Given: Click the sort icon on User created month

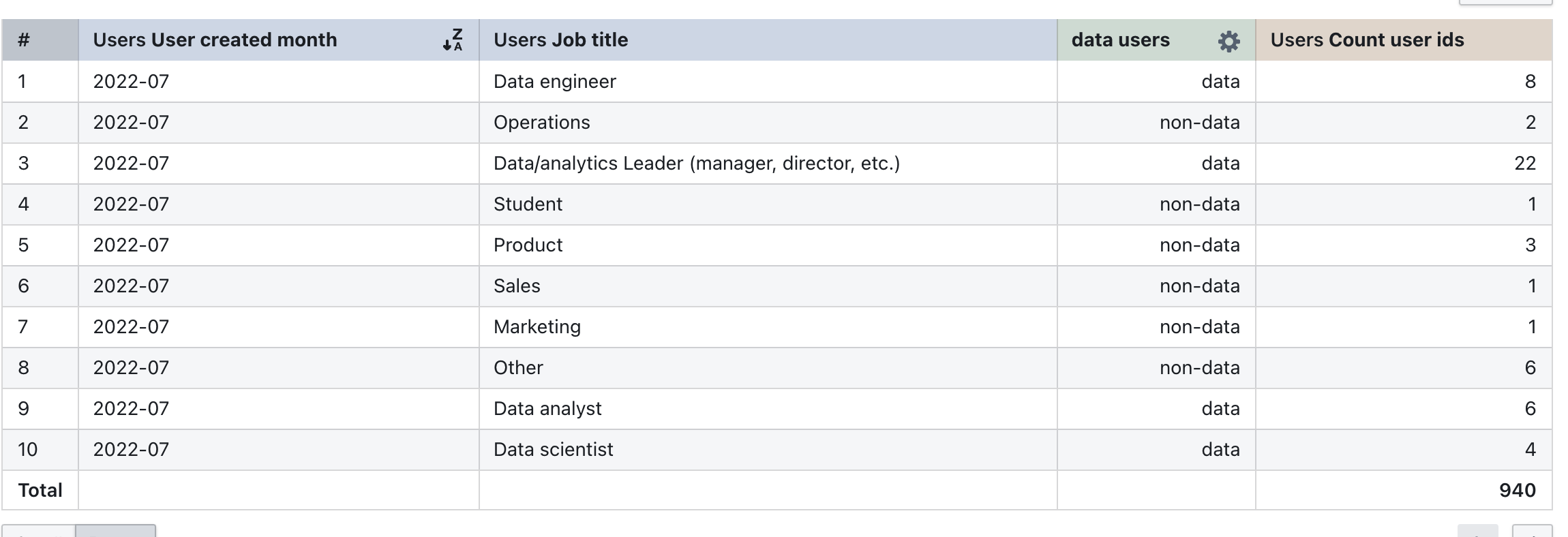Looking at the screenshot, I should [x=453, y=40].
